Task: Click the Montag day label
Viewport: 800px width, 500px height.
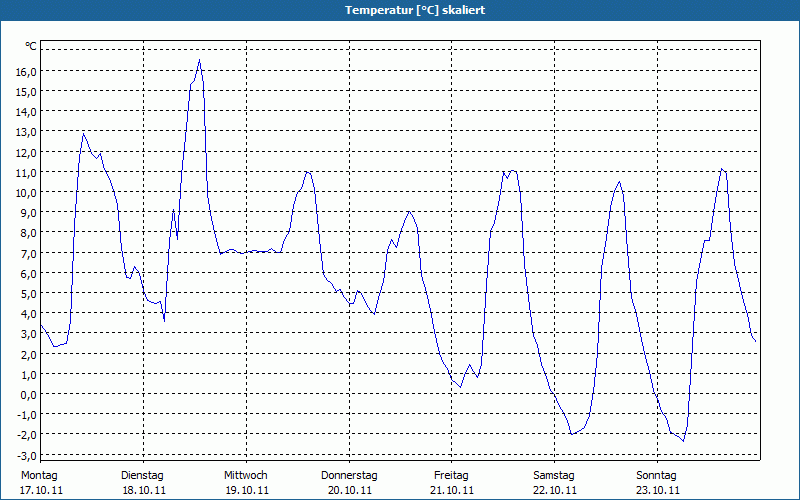Action: click(x=39, y=475)
